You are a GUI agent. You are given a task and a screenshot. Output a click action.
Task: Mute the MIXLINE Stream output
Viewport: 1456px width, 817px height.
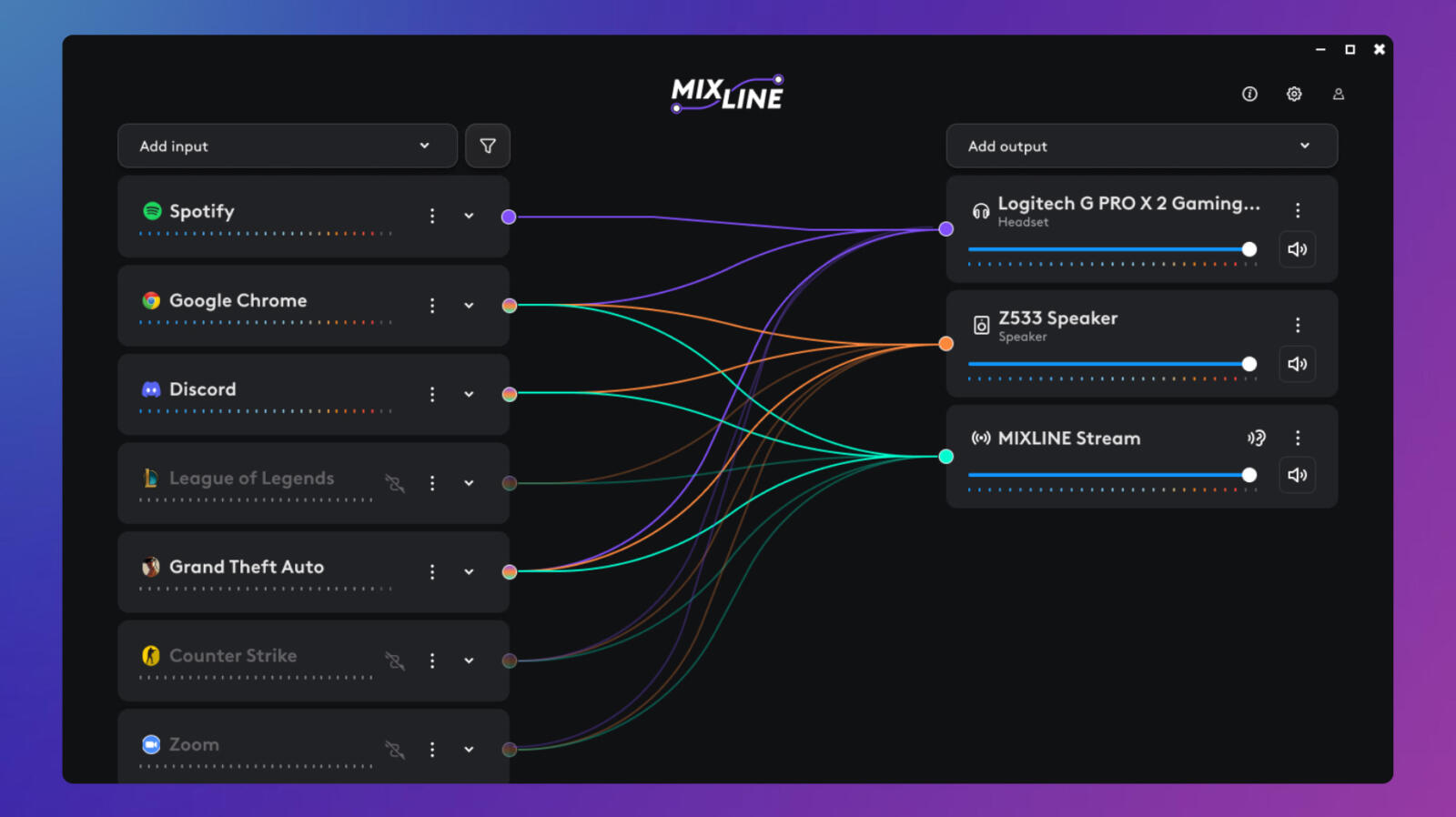coord(1298,475)
